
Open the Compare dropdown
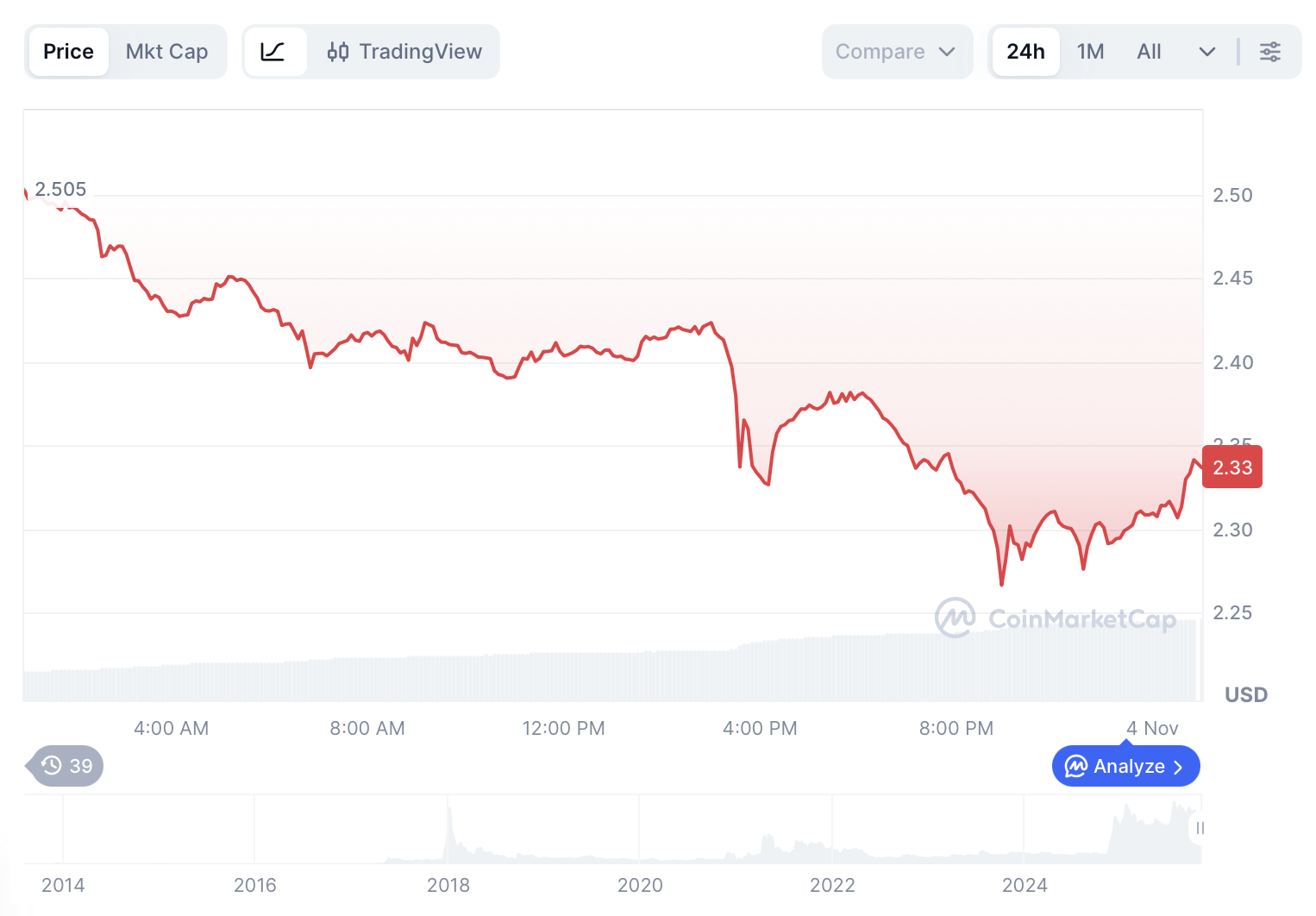pyautogui.click(x=896, y=52)
